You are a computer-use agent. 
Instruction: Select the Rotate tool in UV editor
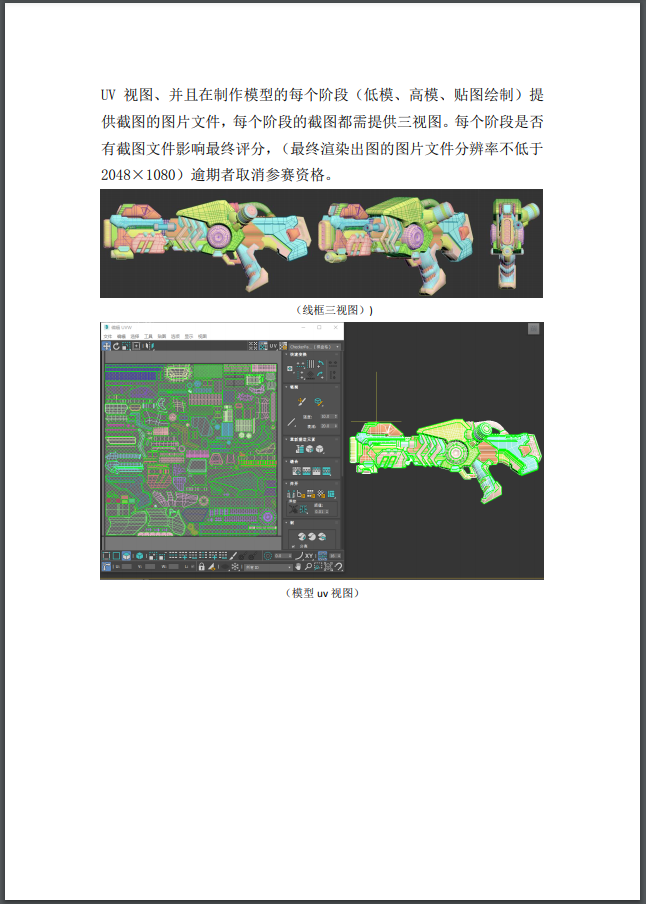point(117,346)
